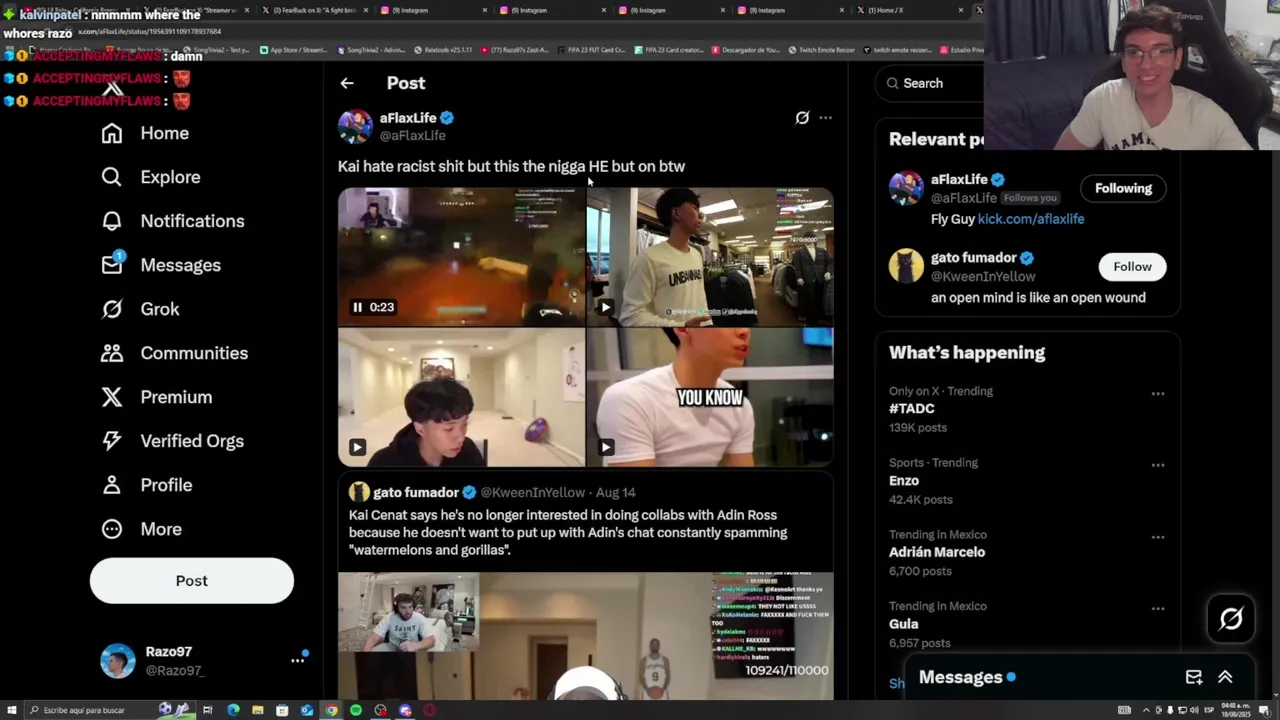
Task: Expand the Messages drawer
Action: (x=1225, y=677)
